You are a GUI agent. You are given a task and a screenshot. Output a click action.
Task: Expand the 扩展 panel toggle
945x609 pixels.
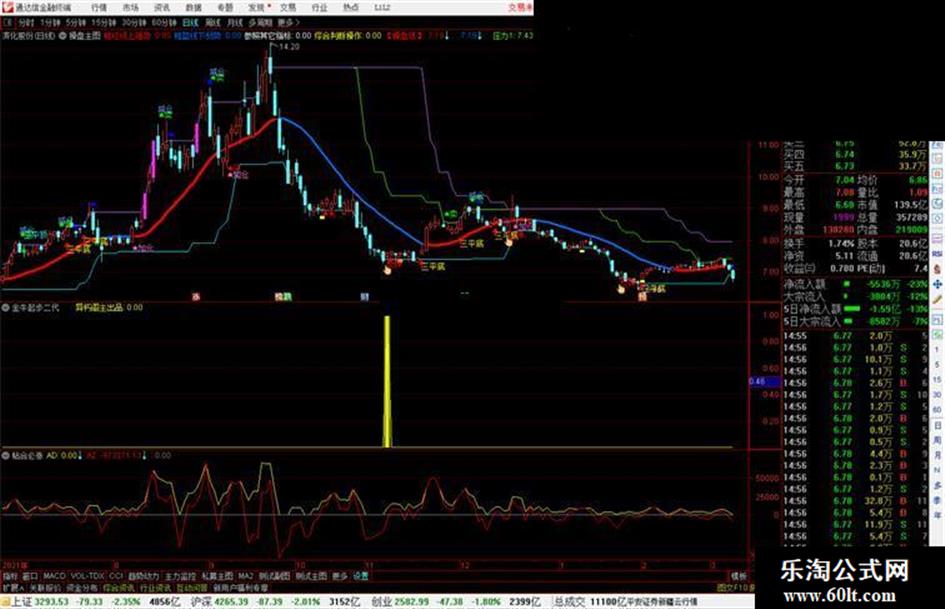pyautogui.click(x=13, y=587)
